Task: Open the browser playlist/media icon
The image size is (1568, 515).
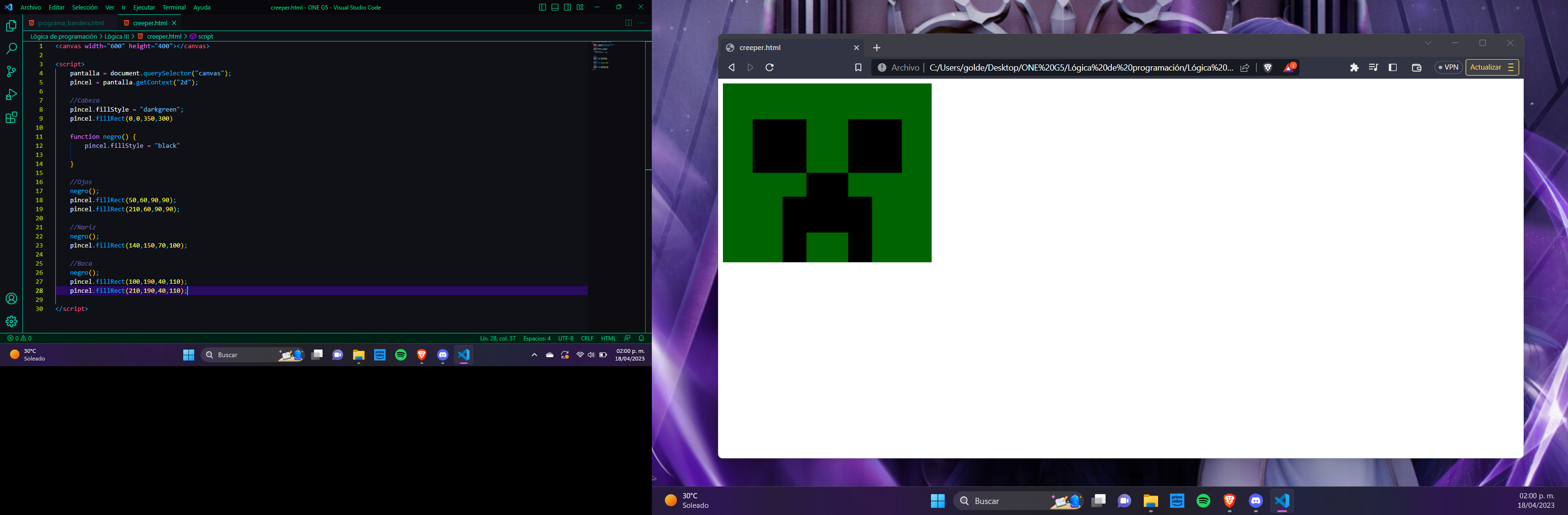Action: [x=1373, y=68]
